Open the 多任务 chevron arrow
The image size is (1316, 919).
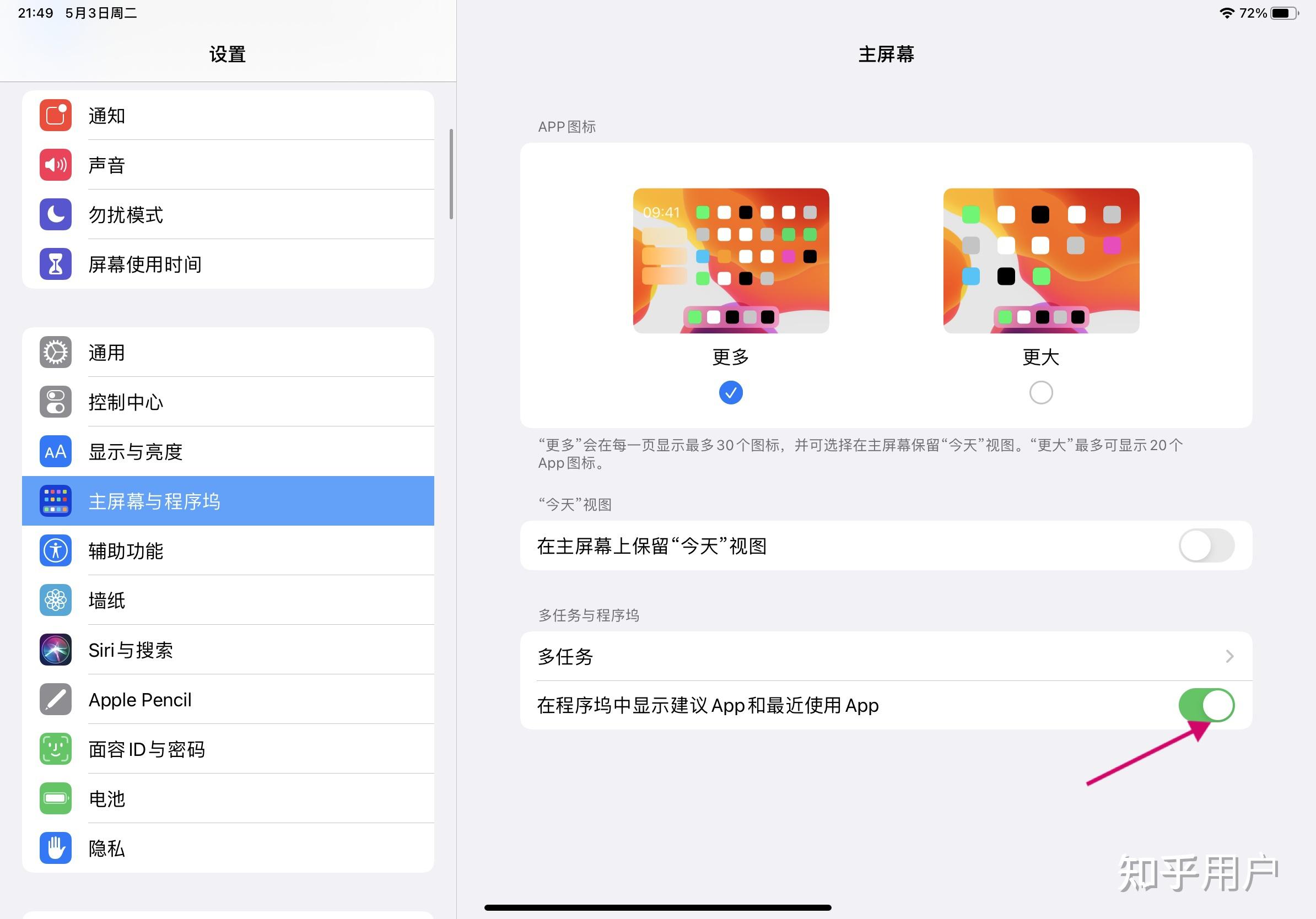coord(1229,656)
